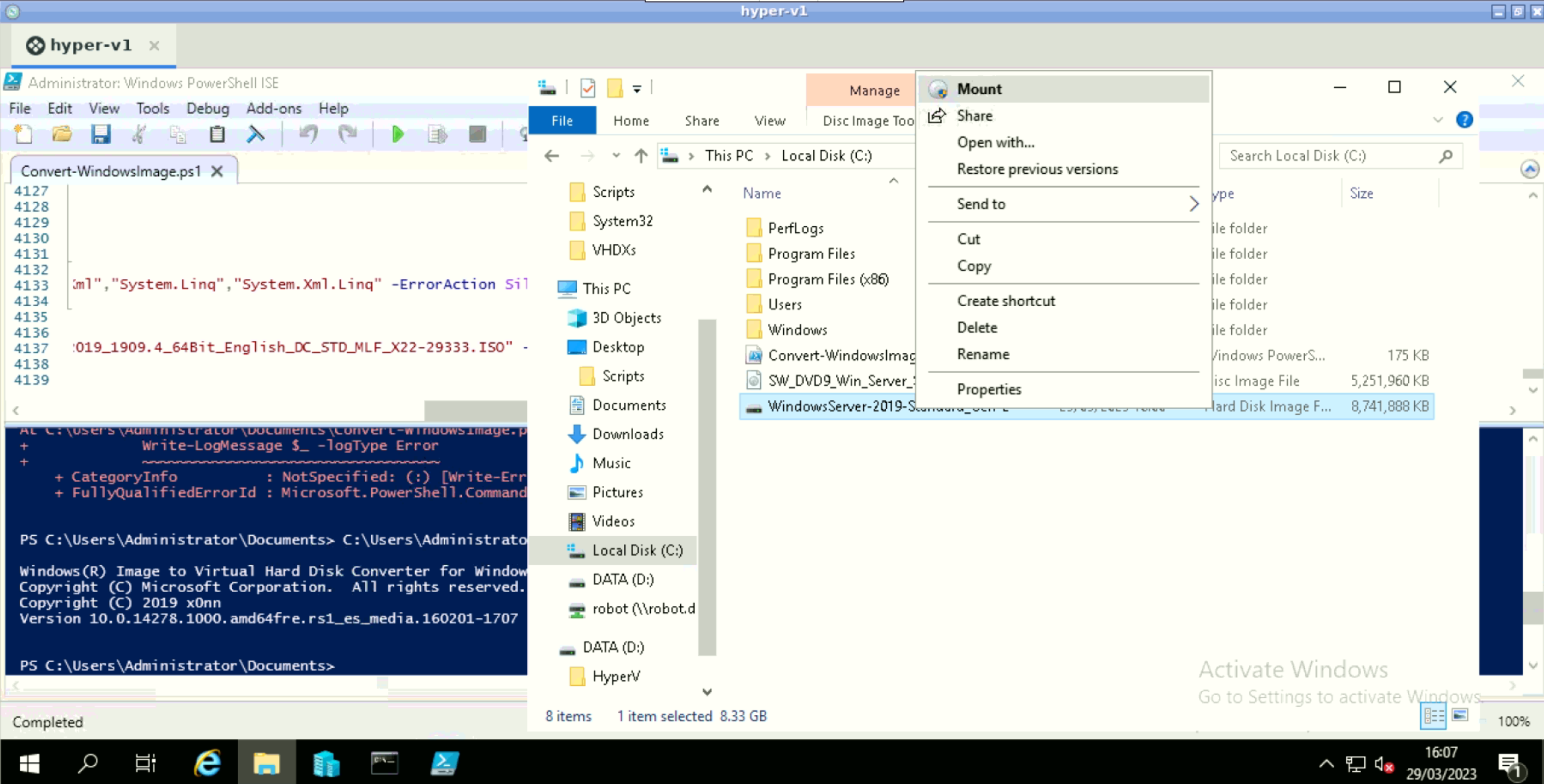
Task: Open Internet Explorer from the taskbar
Action: (208, 763)
